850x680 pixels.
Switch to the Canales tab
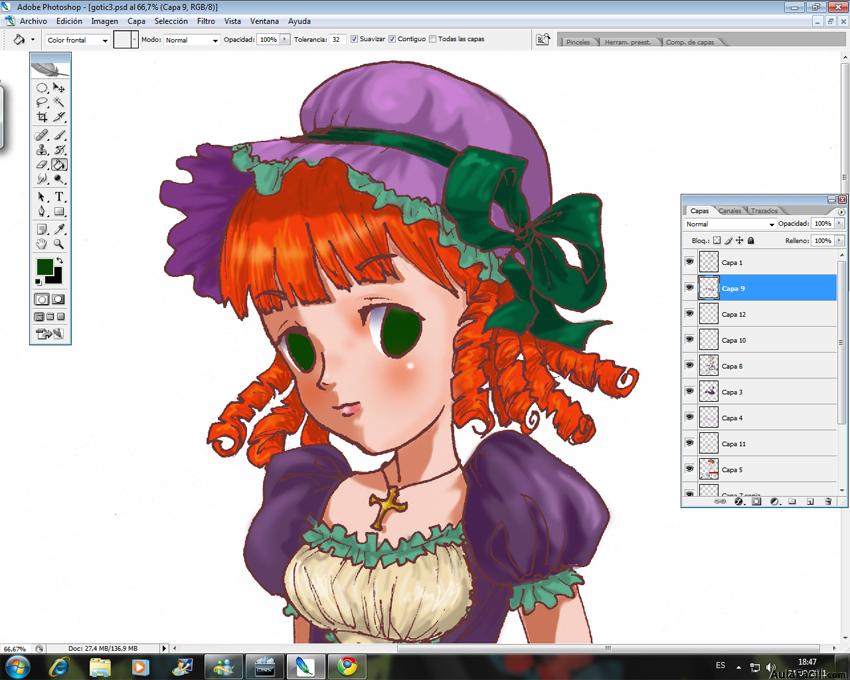[x=730, y=211]
